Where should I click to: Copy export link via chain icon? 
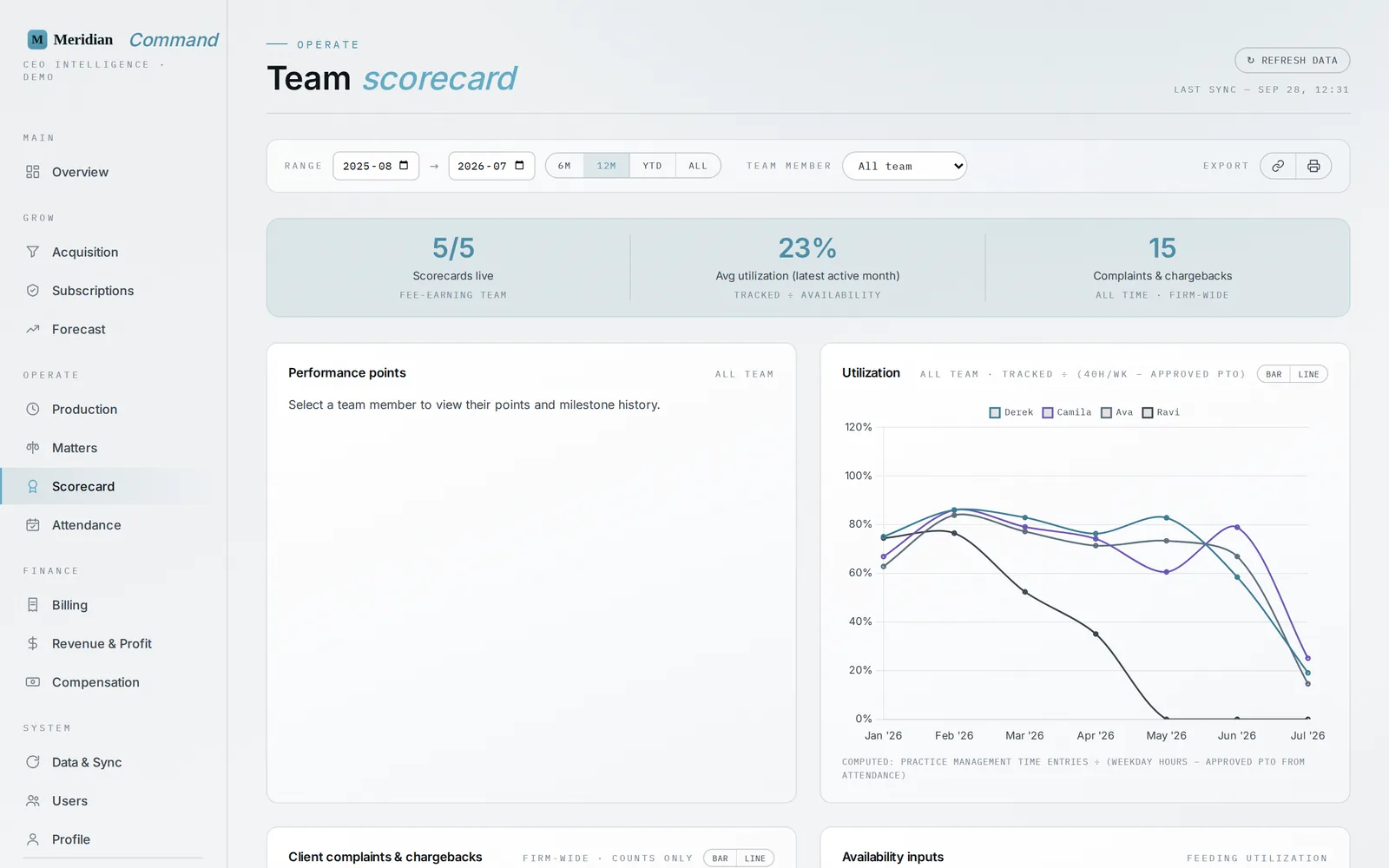point(1278,166)
